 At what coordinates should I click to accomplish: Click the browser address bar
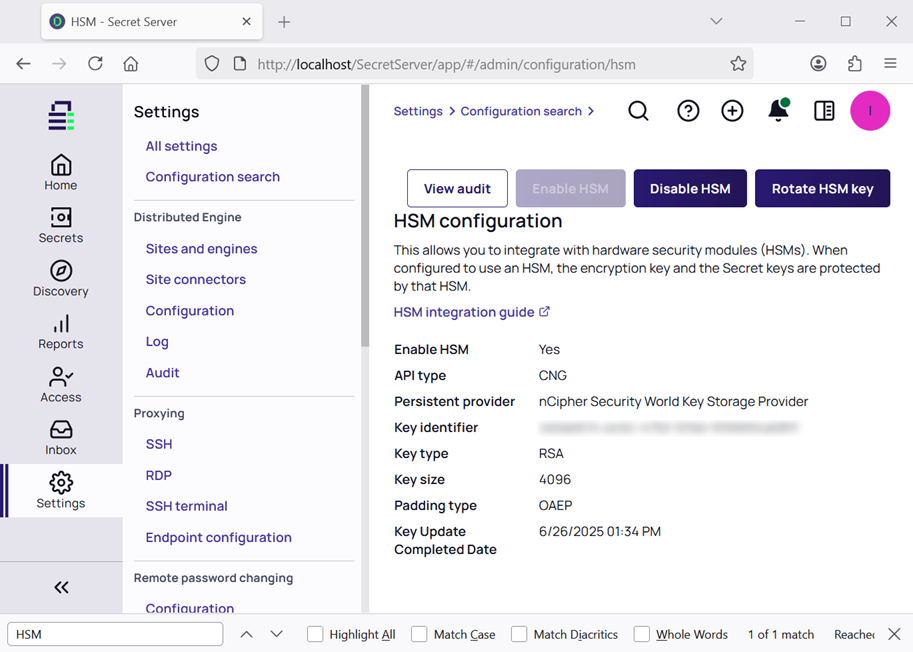click(475, 63)
